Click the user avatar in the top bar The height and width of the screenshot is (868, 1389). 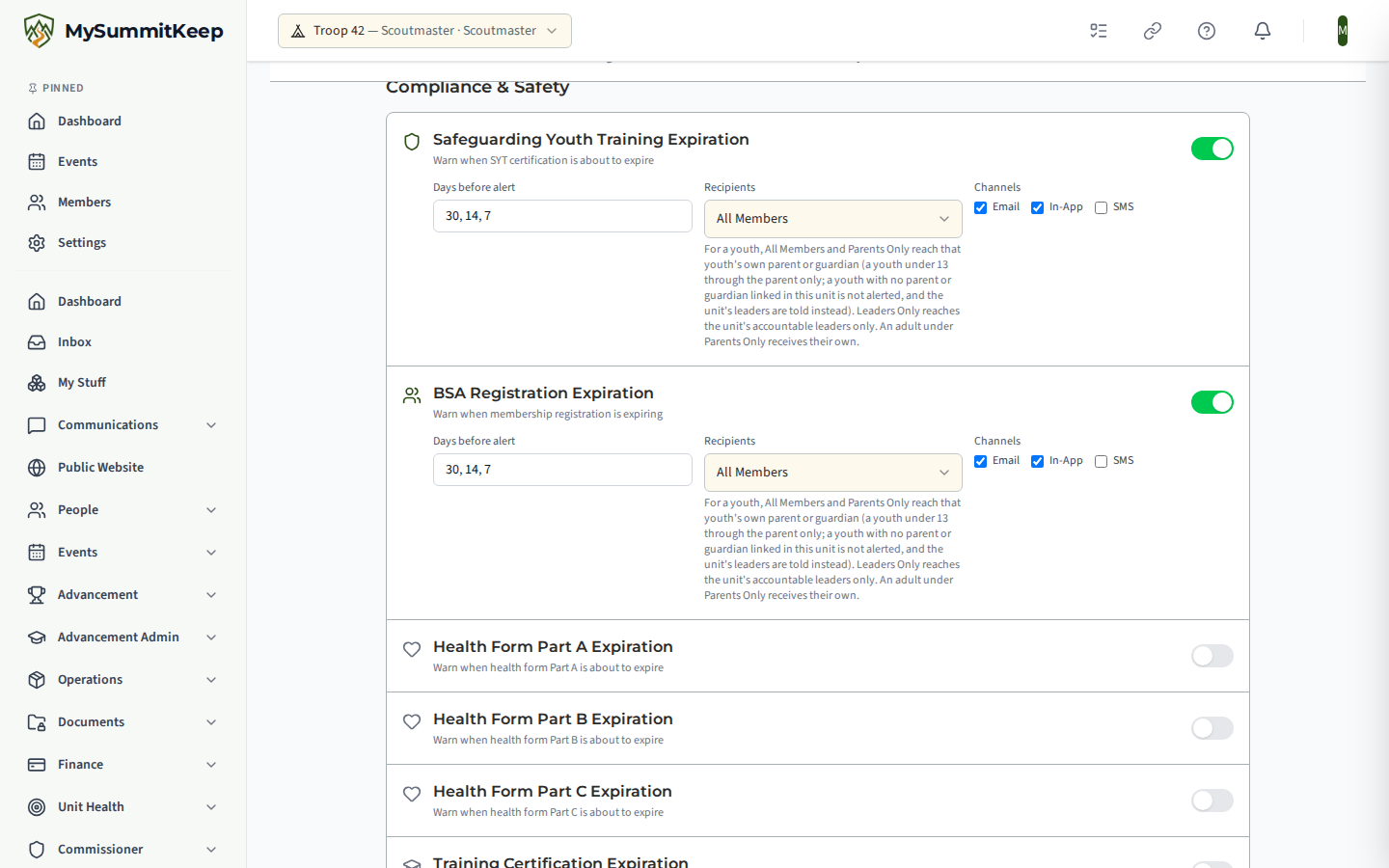1343,31
